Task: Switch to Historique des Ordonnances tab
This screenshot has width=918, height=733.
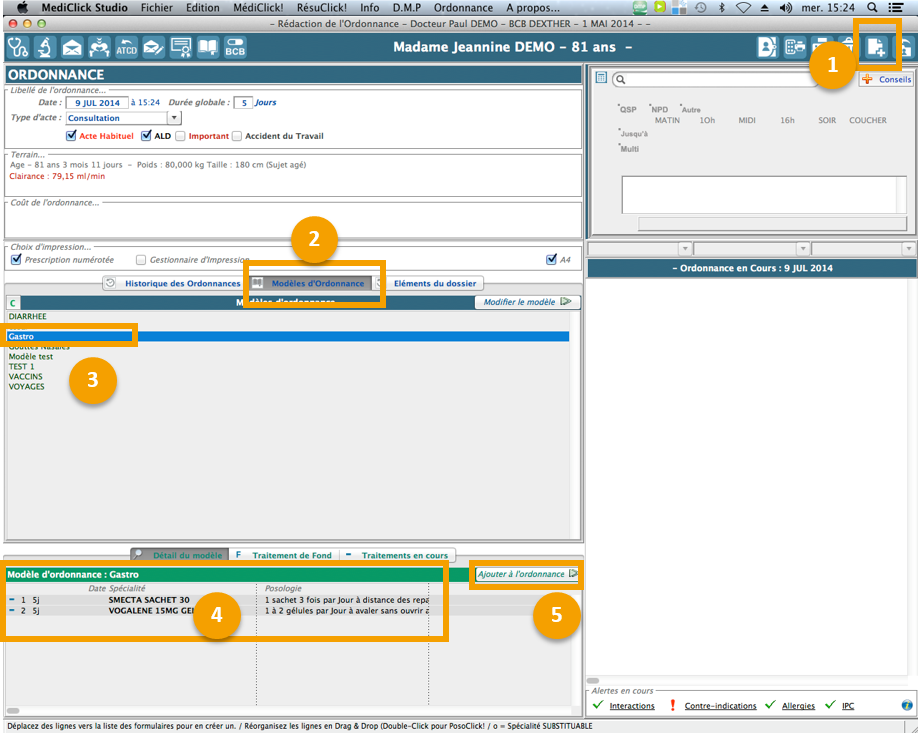Action: pos(173,283)
